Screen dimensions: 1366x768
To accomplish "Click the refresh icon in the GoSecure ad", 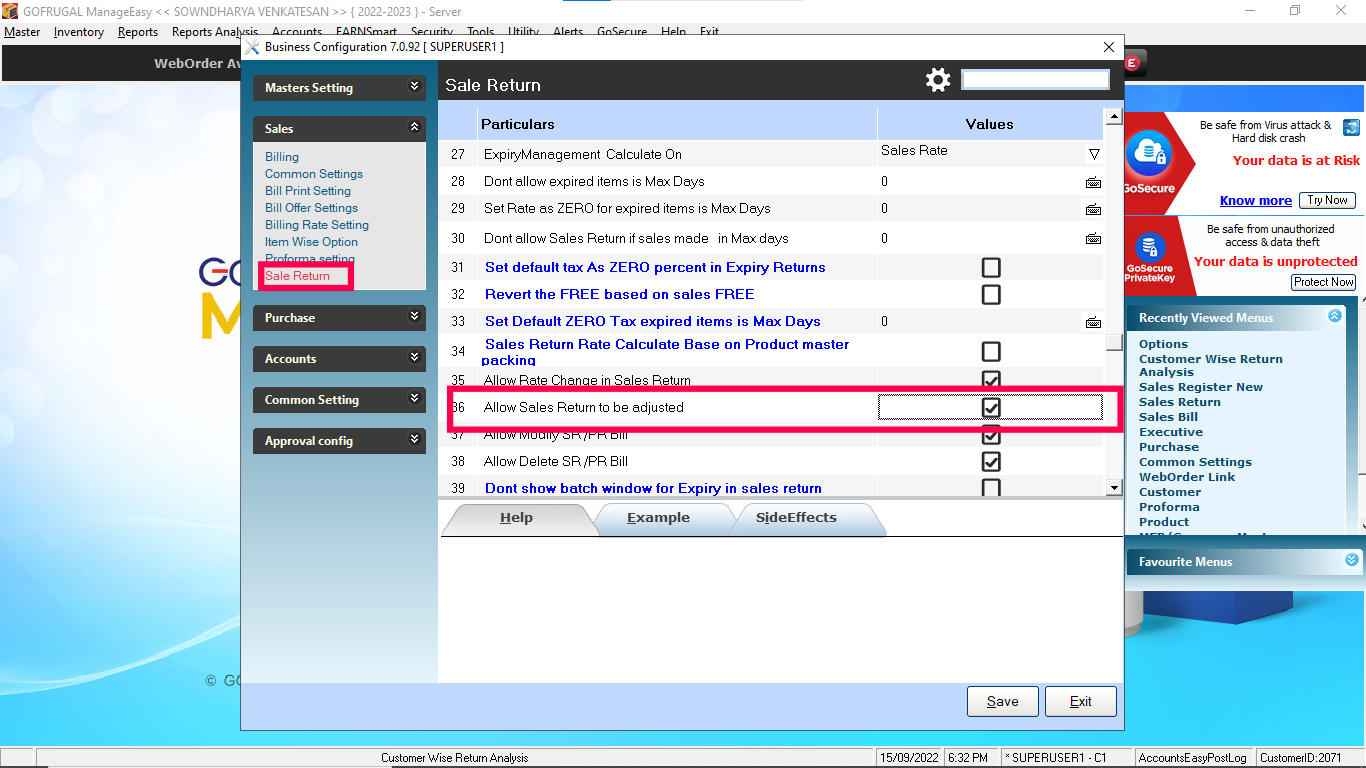I will click(1351, 127).
